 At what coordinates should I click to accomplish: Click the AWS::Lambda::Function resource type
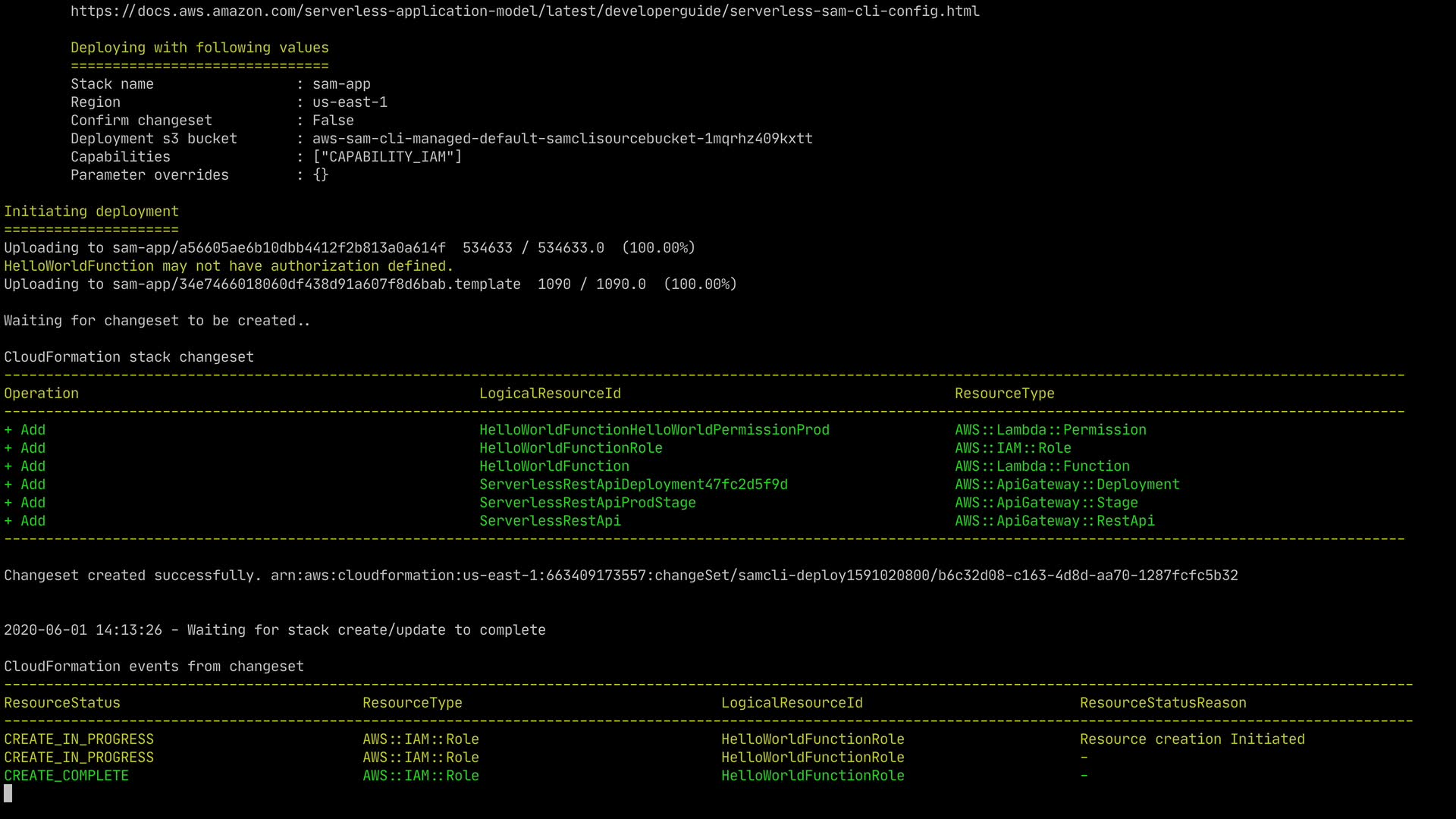(1042, 466)
